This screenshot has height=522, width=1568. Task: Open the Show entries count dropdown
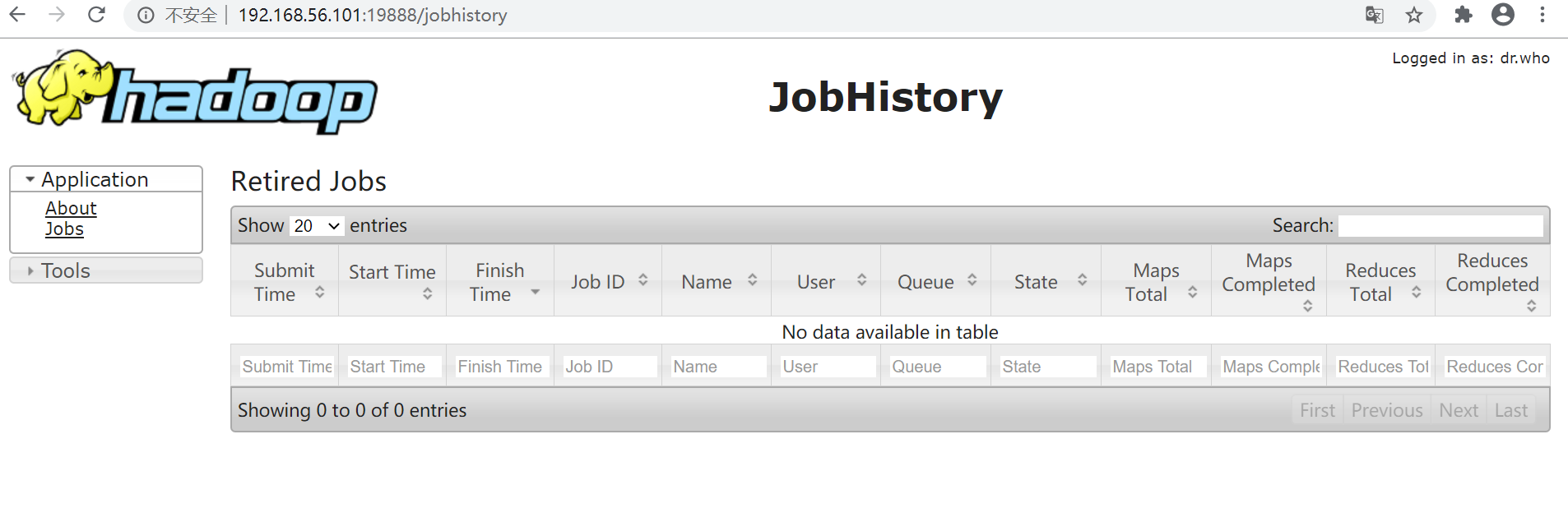[317, 225]
